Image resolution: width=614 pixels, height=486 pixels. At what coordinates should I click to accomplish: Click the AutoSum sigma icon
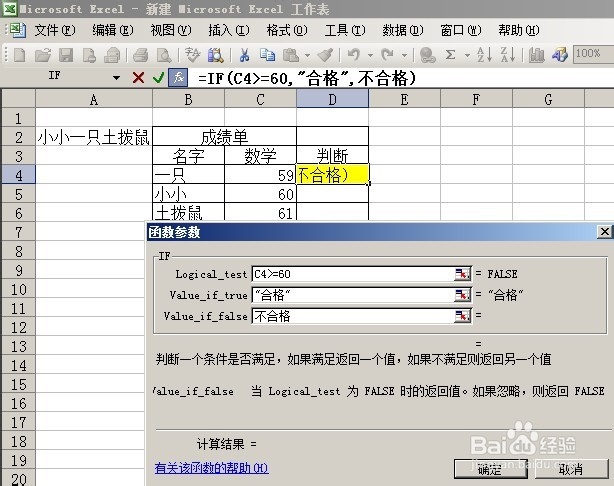point(451,55)
